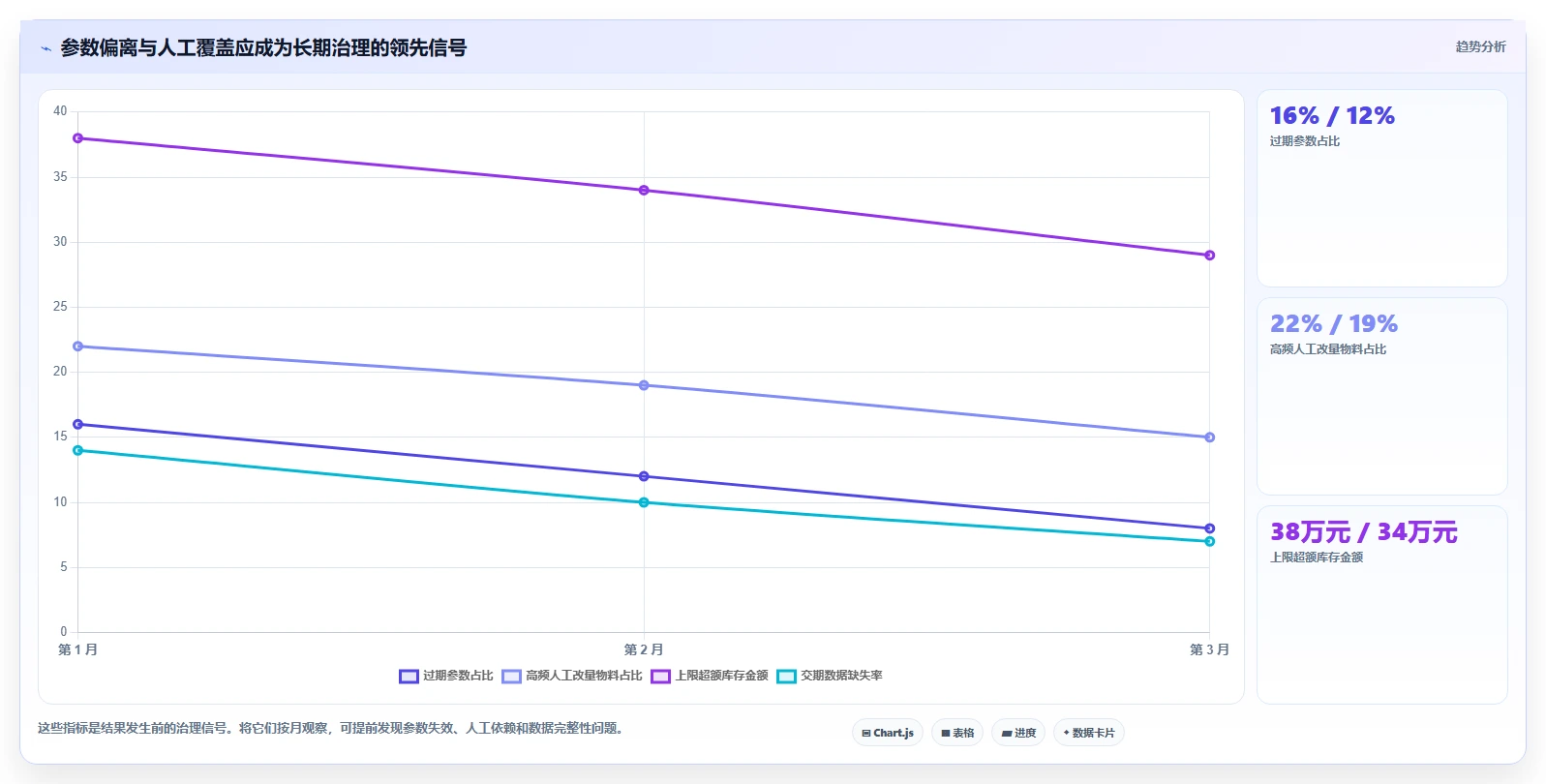Click the pulse icon beside the panel title
Screen dimensions: 1546x784
(45, 47)
